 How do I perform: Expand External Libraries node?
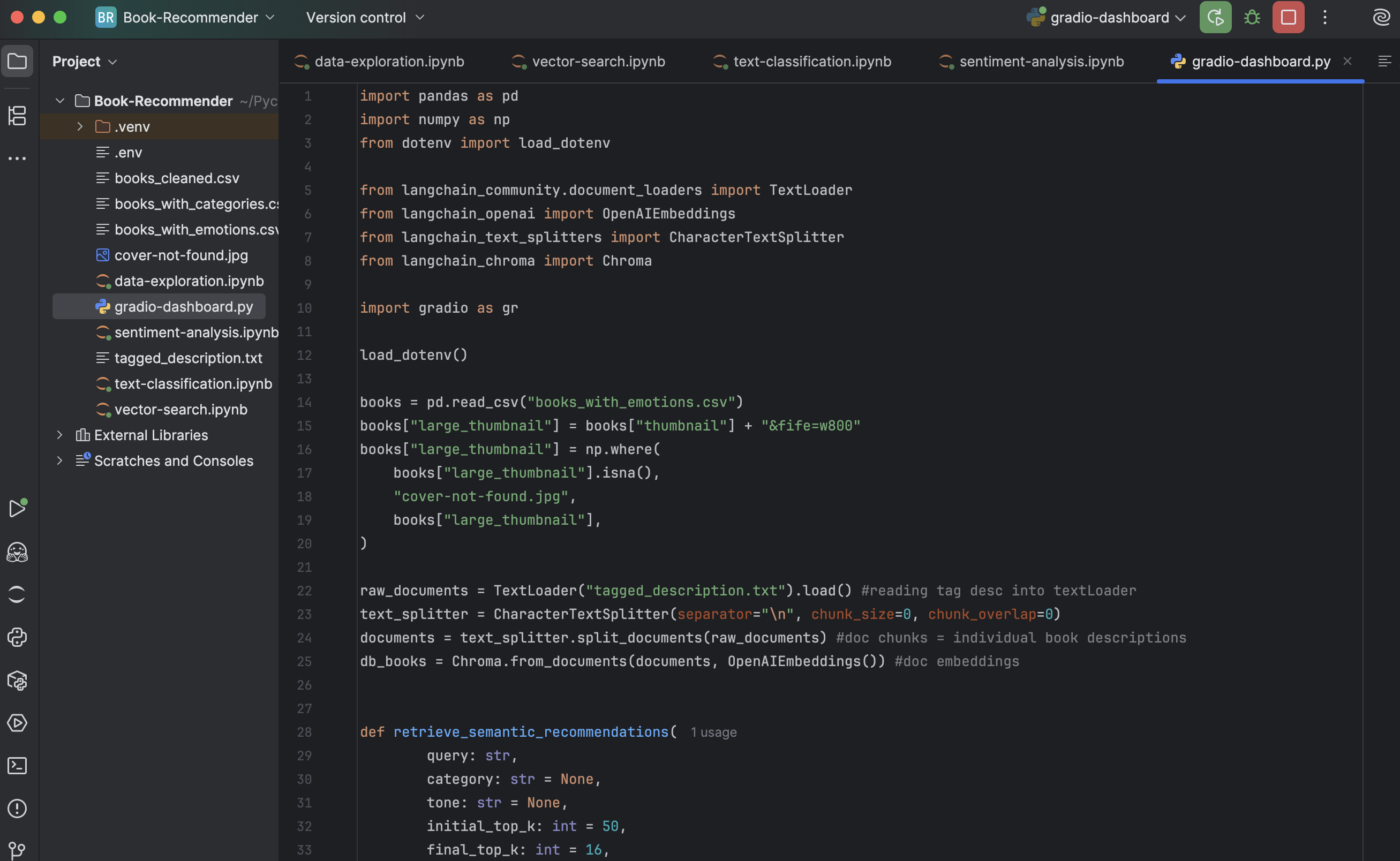(59, 435)
